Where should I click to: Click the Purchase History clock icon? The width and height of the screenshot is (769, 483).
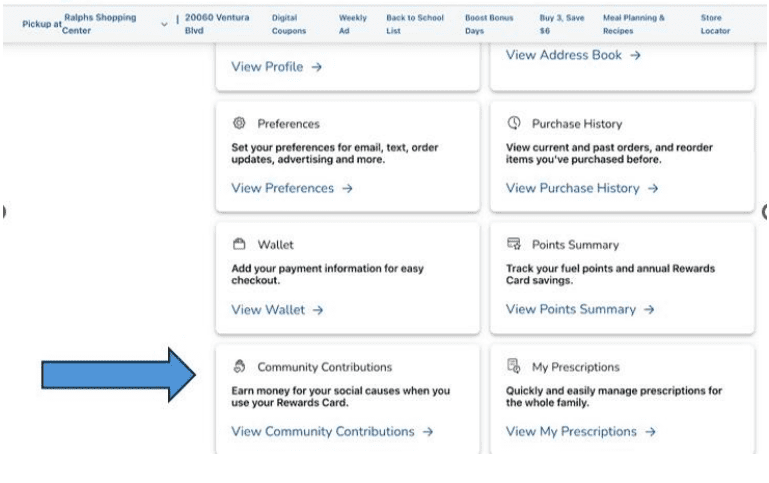pyautogui.click(x=513, y=123)
